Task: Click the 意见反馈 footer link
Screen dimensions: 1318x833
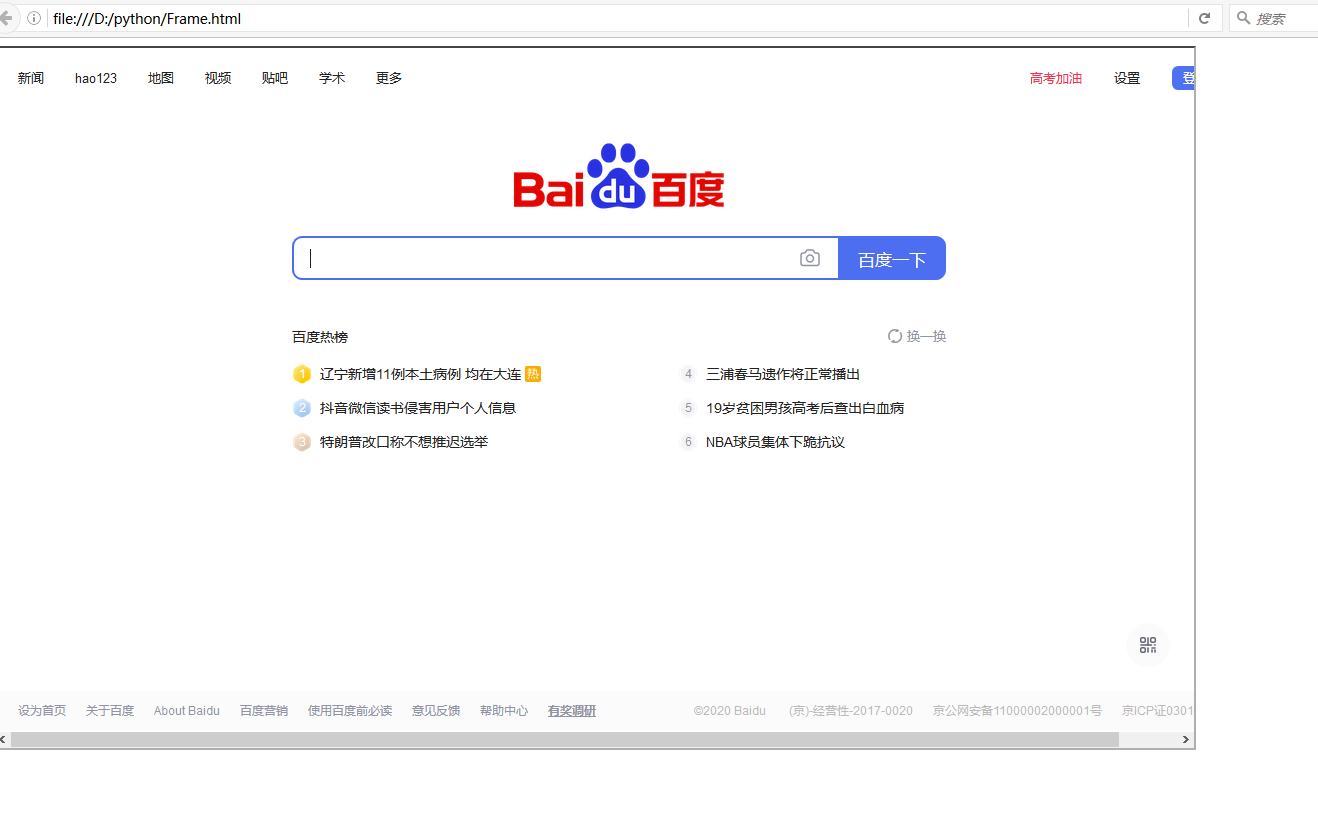Action: 436,711
